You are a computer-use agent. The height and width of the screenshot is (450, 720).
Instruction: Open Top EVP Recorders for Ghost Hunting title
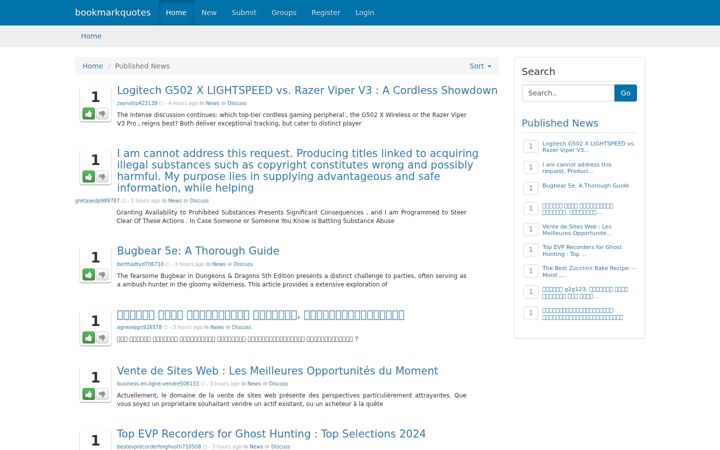[271, 434]
